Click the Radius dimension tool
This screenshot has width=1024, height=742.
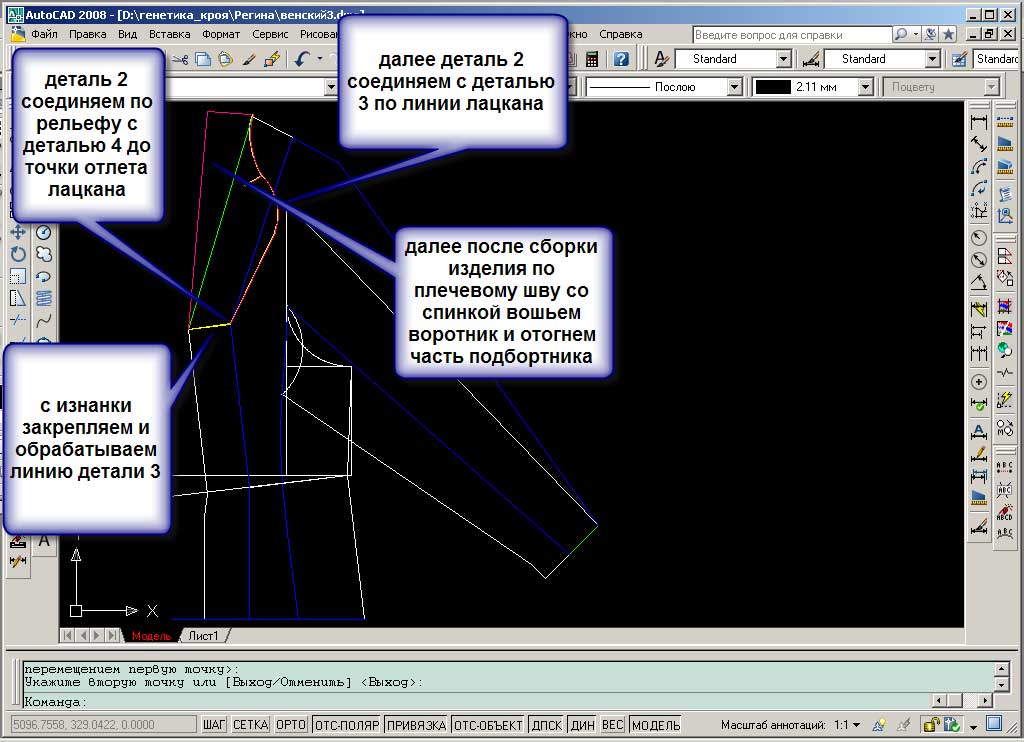979,238
